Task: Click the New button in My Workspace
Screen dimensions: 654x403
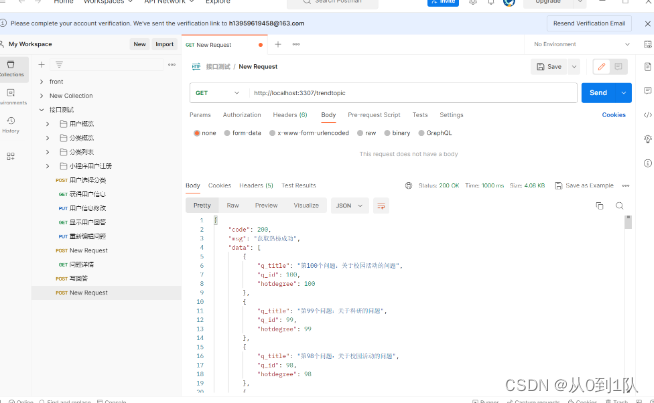Action: (140, 44)
